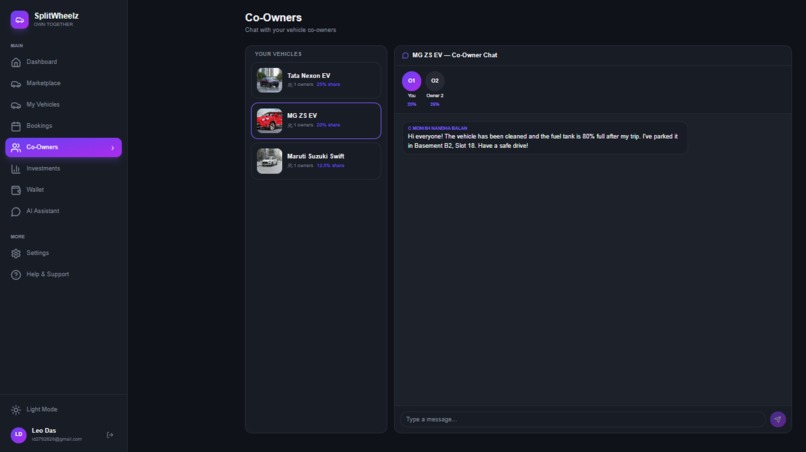Open Help & Support page

(64, 275)
